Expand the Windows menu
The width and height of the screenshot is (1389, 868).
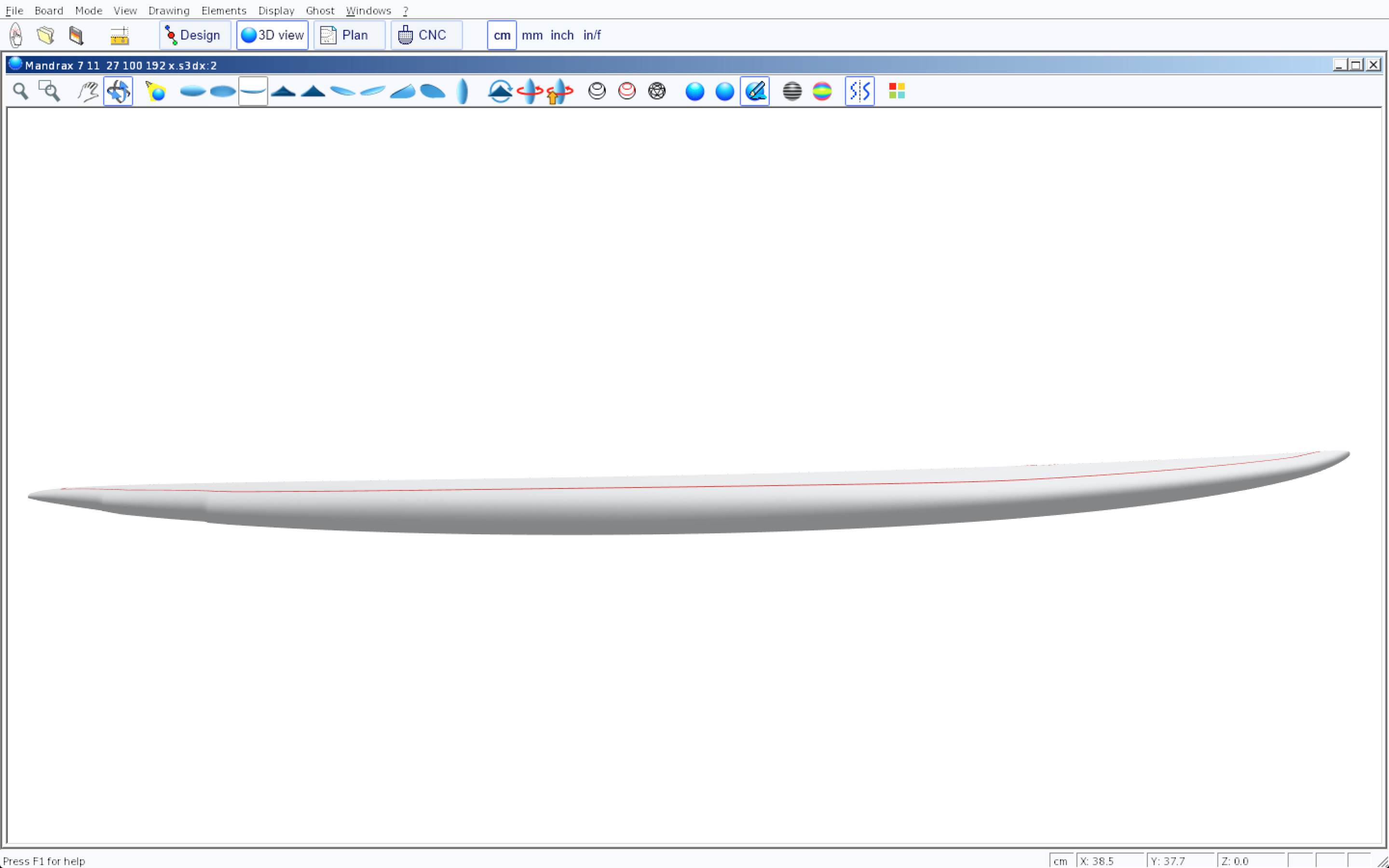[x=368, y=10]
